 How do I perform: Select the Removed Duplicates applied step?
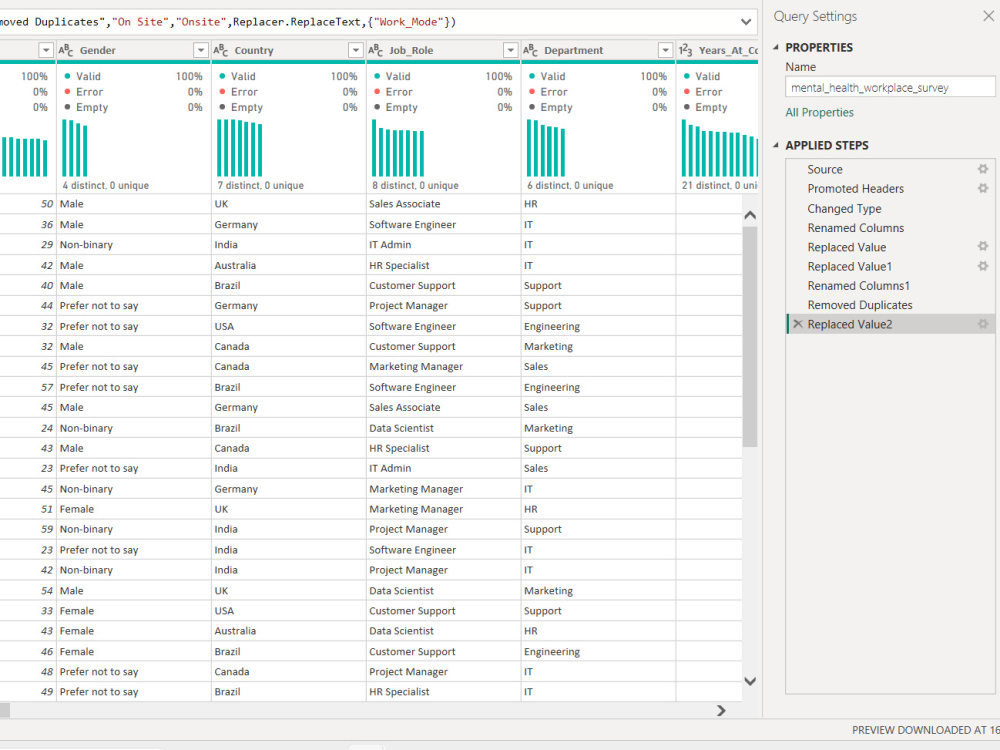click(x=860, y=305)
